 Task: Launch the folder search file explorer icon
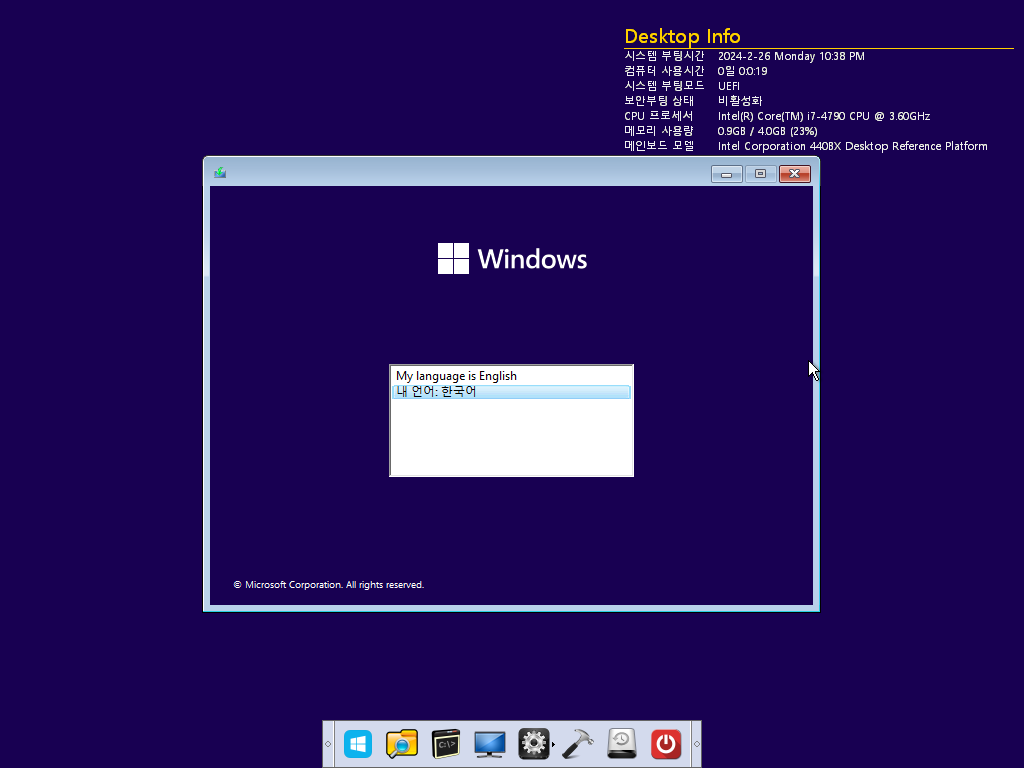coord(402,744)
